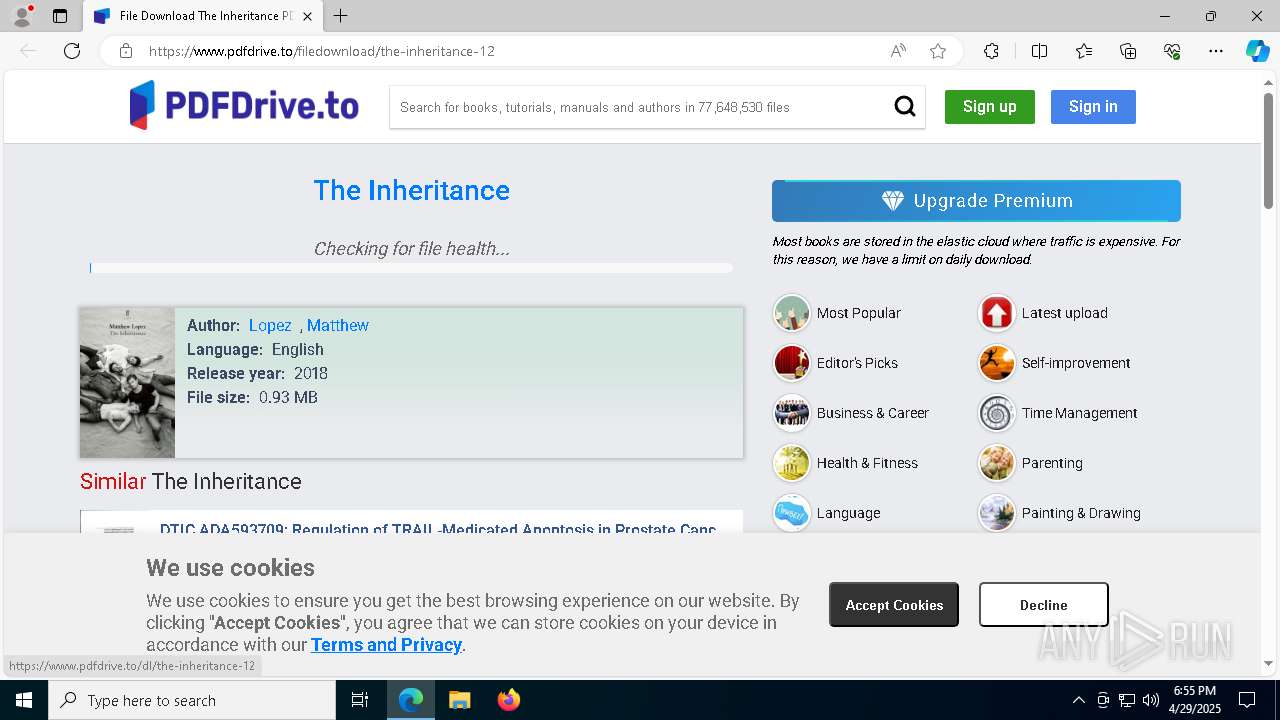Open the Latest upload category icon
The height and width of the screenshot is (720, 1280).
coord(997,313)
